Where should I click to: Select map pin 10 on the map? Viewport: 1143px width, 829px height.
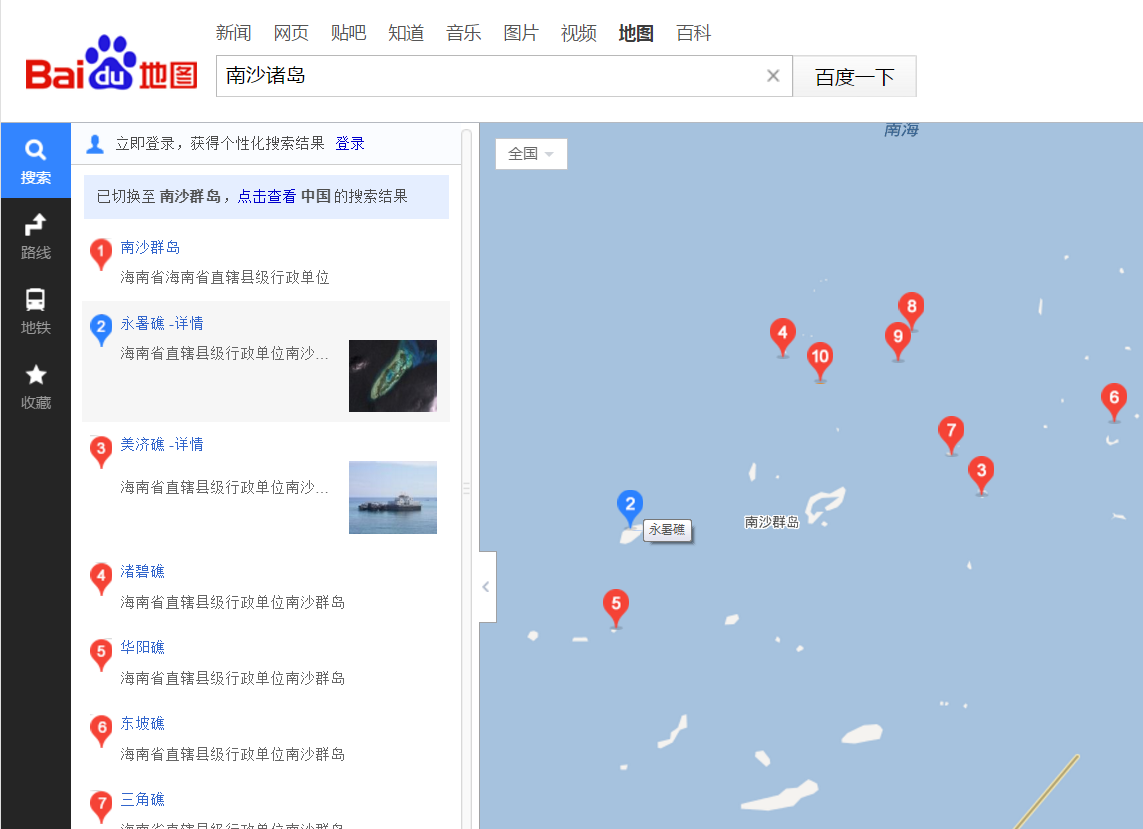pyautogui.click(x=820, y=360)
